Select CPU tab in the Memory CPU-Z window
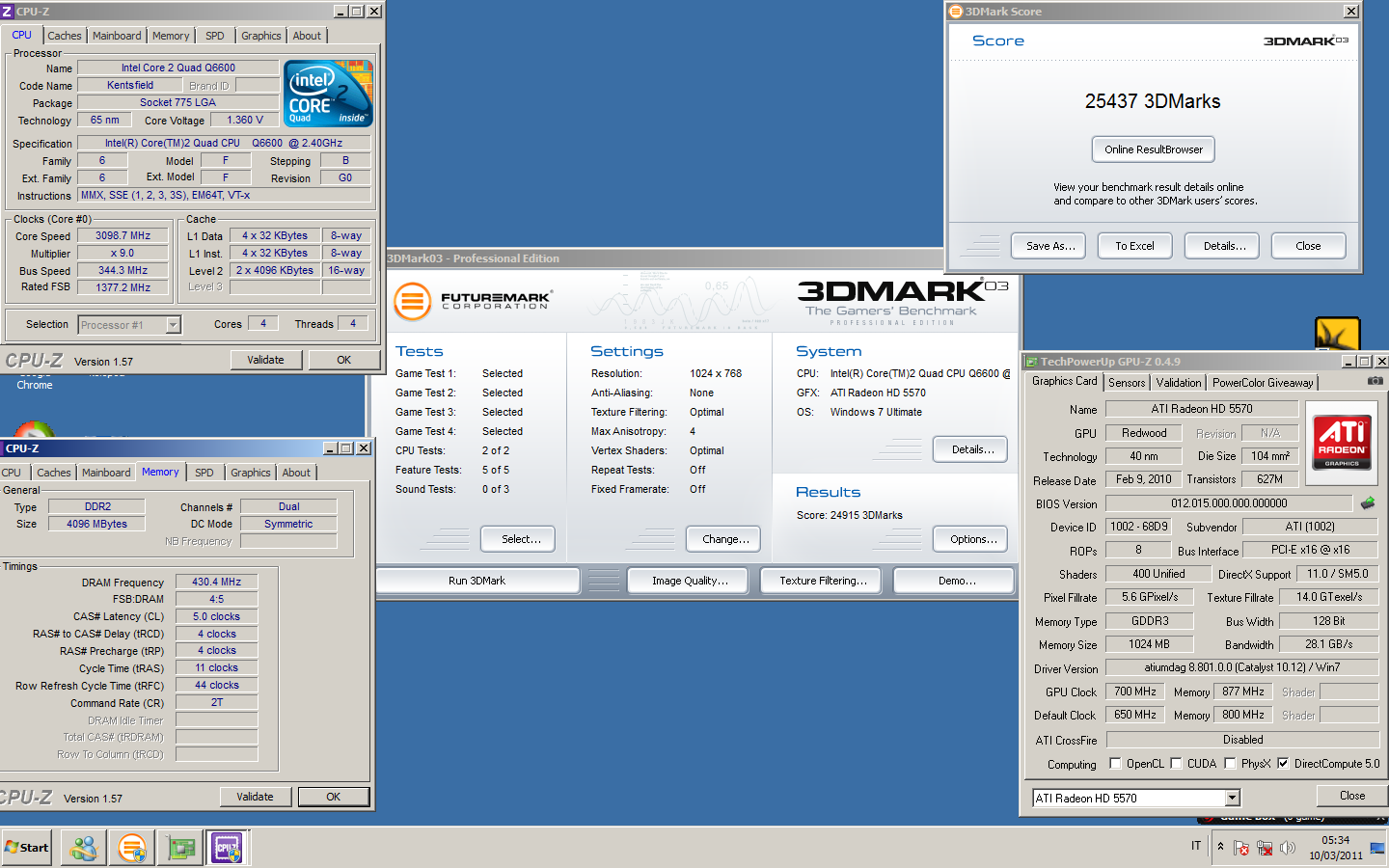 tap(12, 473)
